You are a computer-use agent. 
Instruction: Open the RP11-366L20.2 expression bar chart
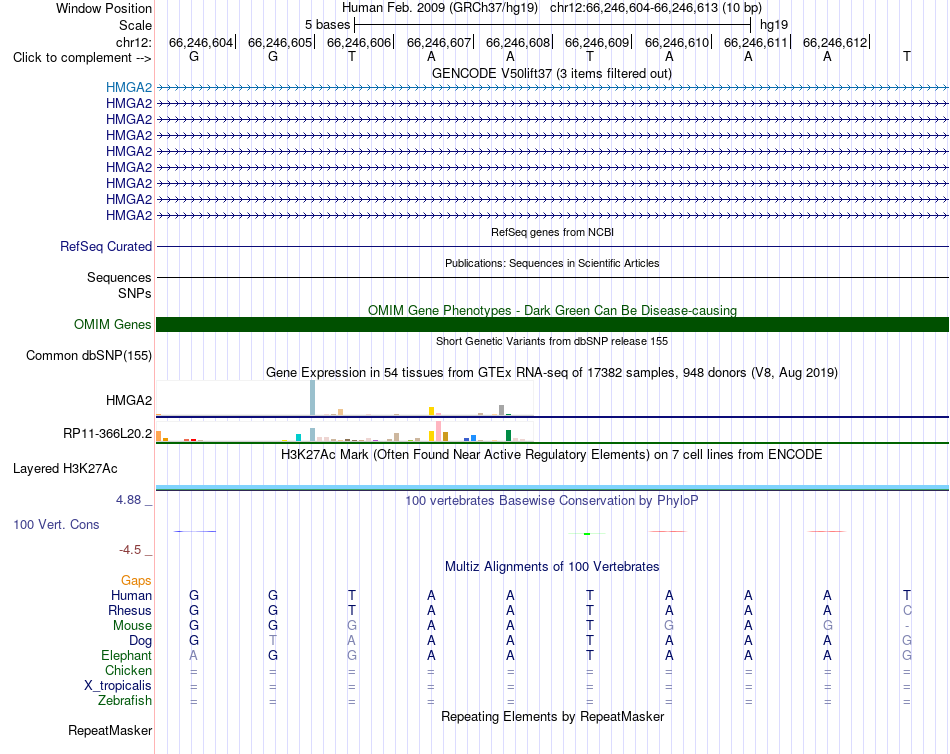point(345,432)
